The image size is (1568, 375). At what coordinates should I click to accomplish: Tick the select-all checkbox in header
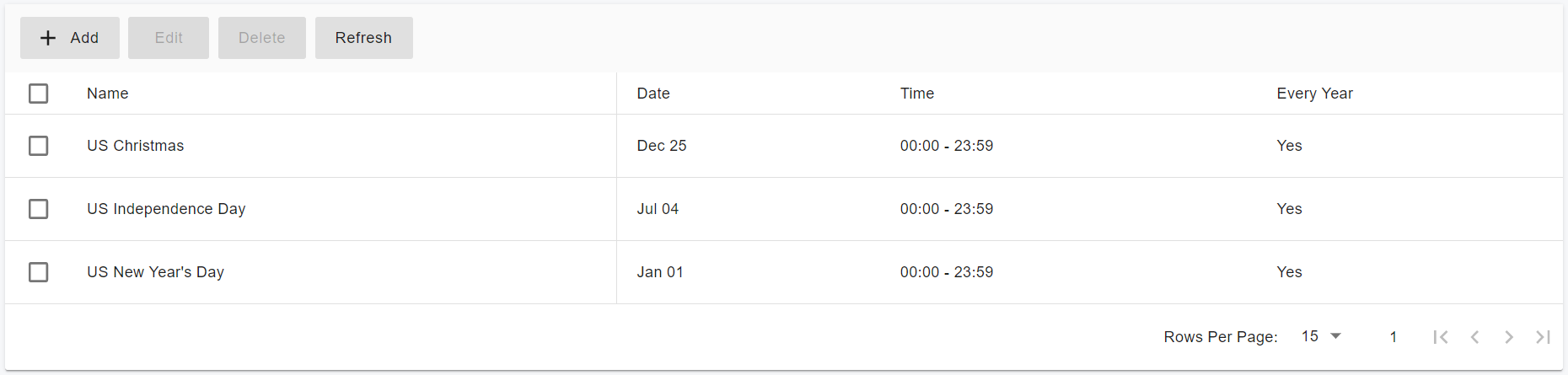[39, 94]
